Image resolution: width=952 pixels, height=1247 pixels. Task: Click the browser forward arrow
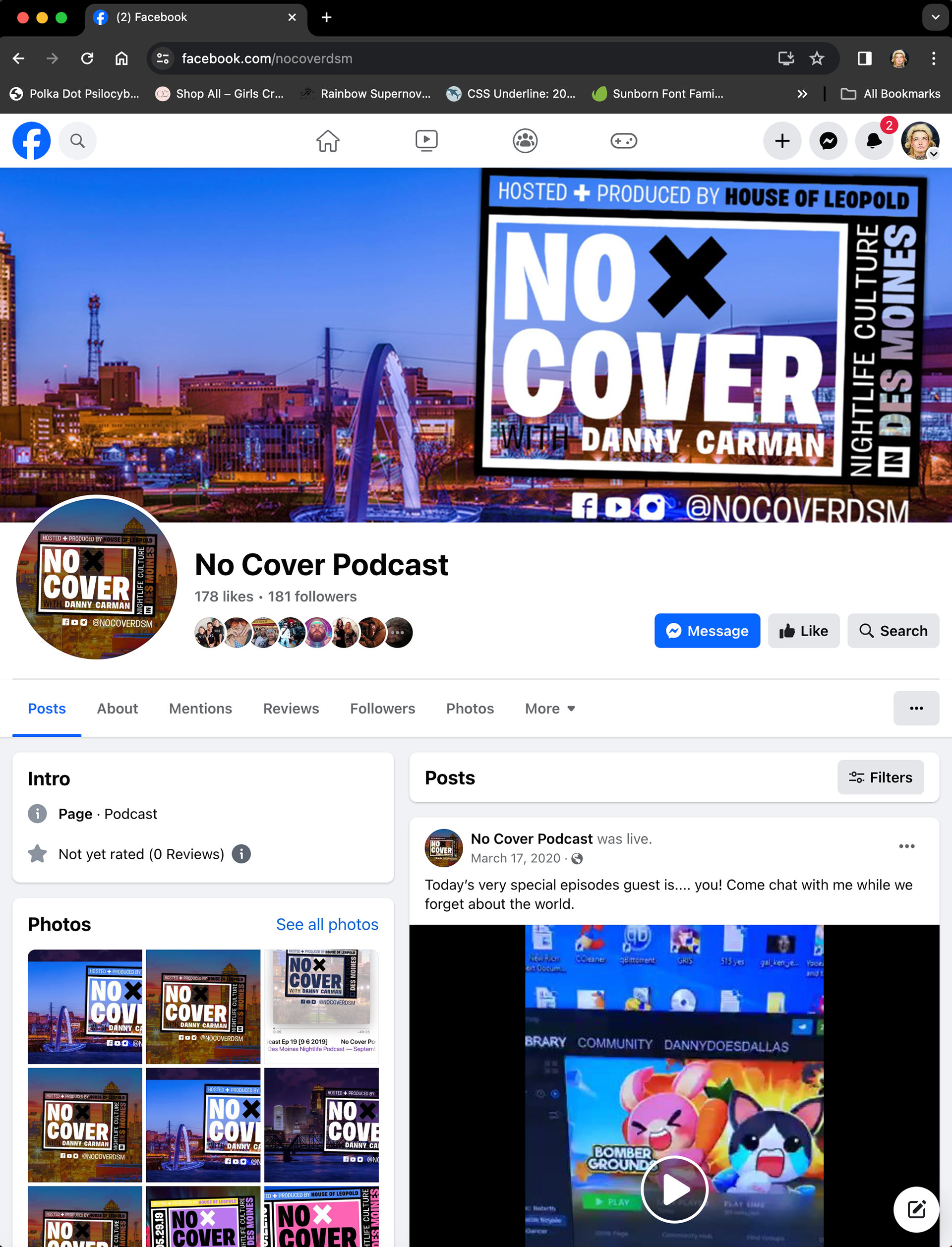(x=52, y=59)
